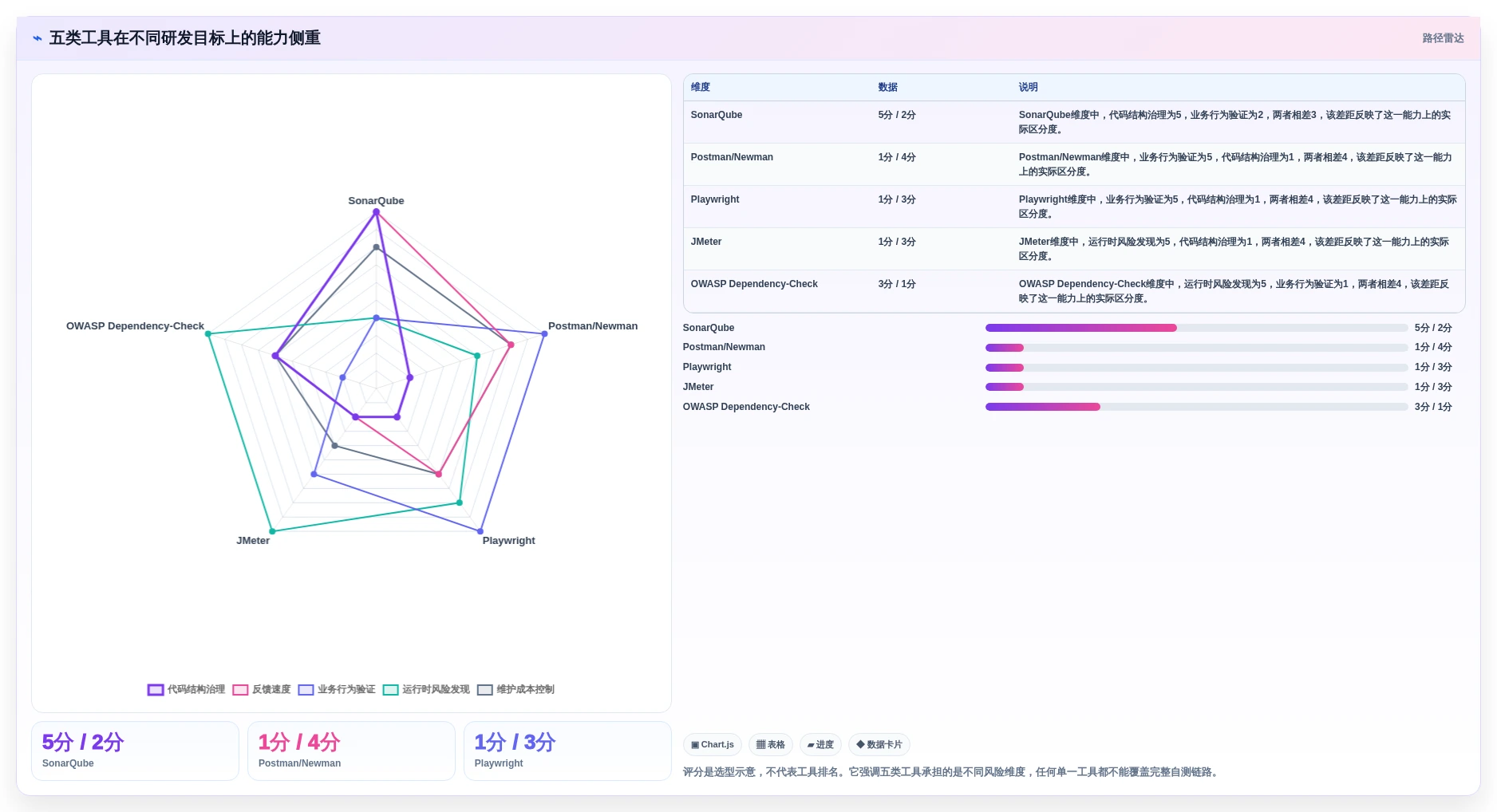Click the 进度 tag
Screen dimensions: 1497x812
click(x=820, y=745)
